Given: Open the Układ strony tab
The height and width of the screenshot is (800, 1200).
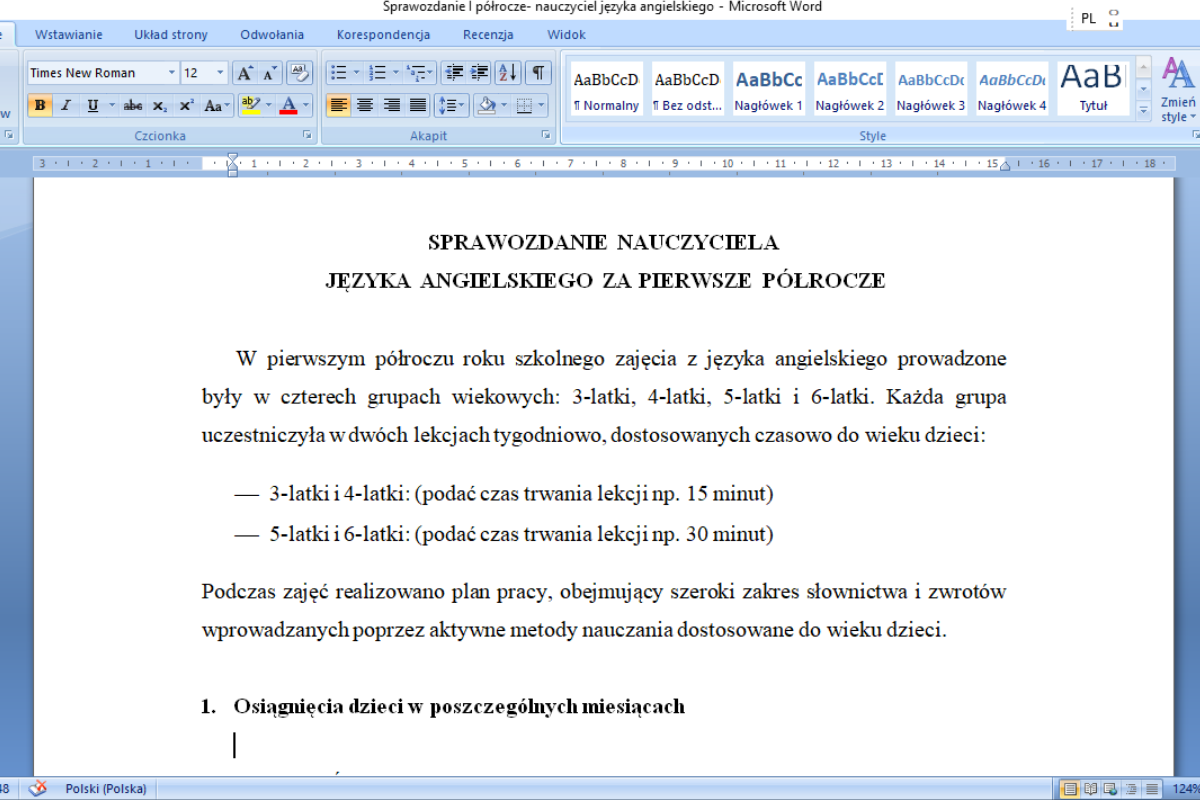Looking at the screenshot, I should pos(171,35).
